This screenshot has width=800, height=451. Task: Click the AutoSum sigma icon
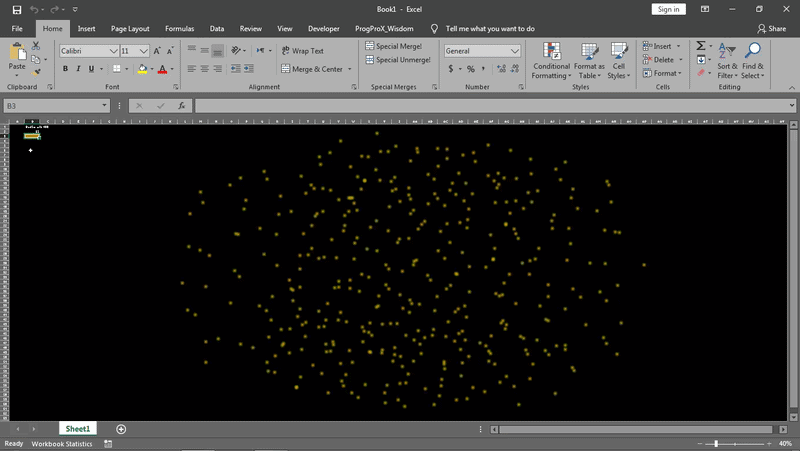[701, 46]
